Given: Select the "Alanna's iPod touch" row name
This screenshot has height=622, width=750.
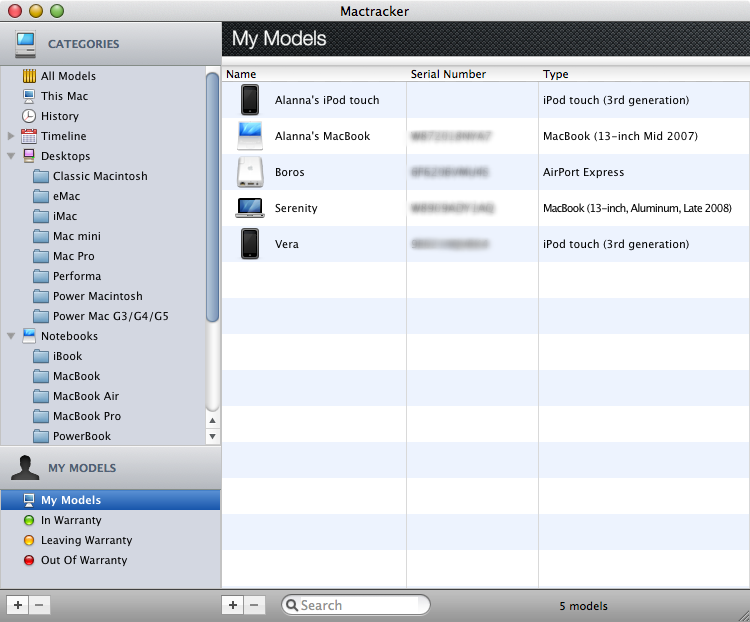Looking at the screenshot, I should (327, 100).
